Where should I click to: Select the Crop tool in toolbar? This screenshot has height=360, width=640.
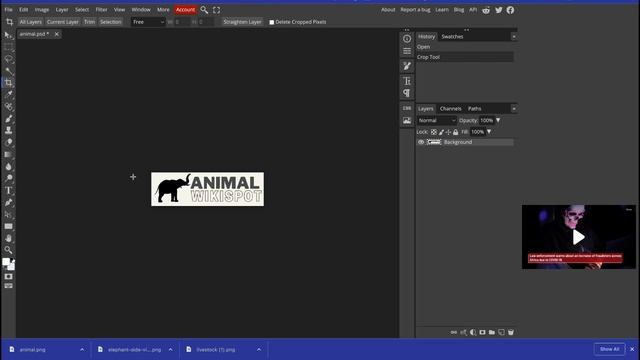coord(8,83)
